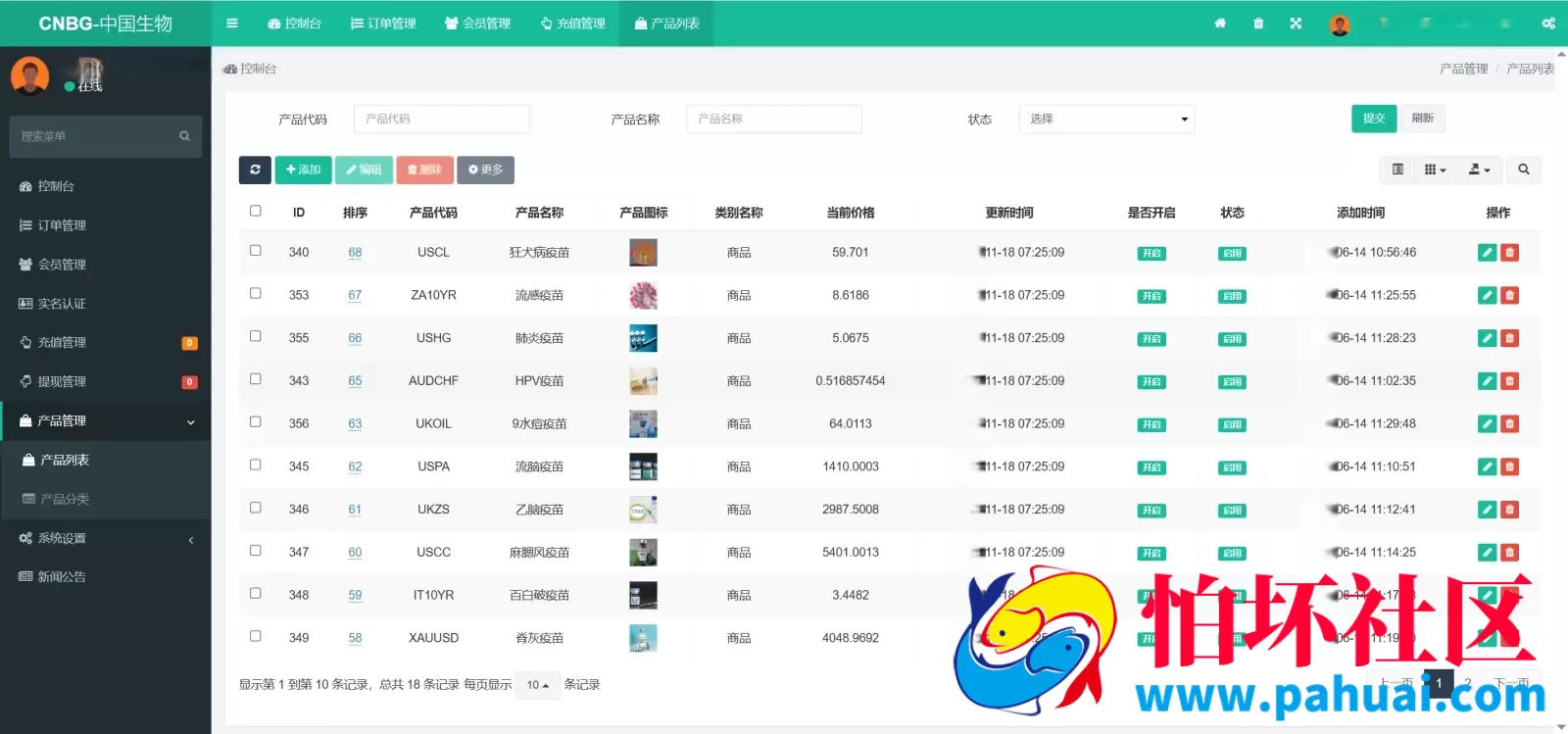Click the 刷新 reset button
The width and height of the screenshot is (1568, 734).
click(x=1423, y=119)
